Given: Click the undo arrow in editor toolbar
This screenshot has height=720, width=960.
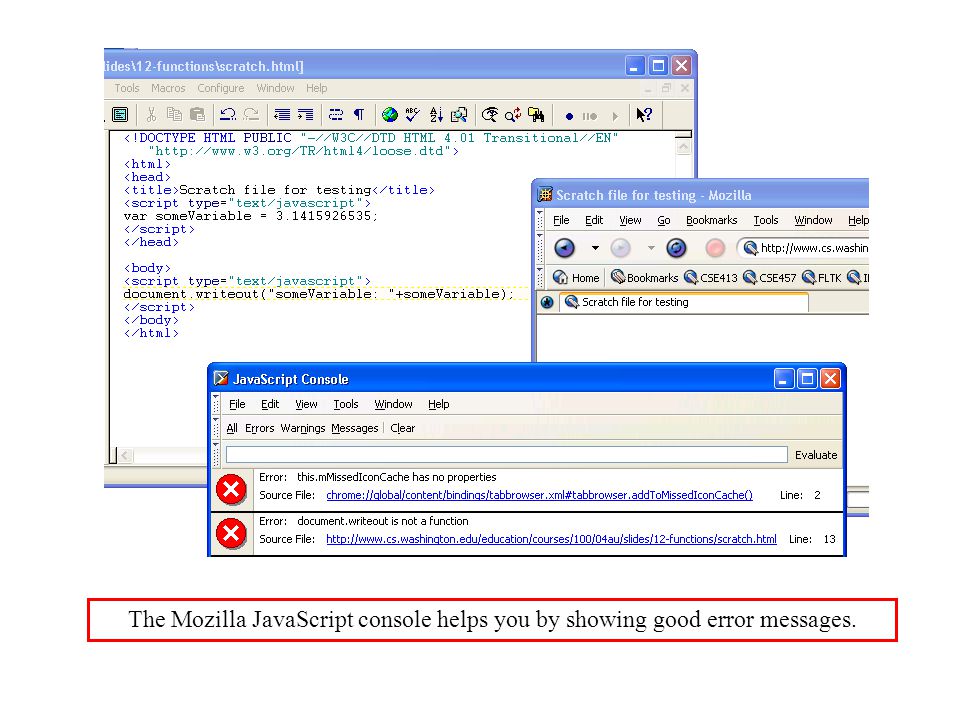Looking at the screenshot, I should 228,114.
